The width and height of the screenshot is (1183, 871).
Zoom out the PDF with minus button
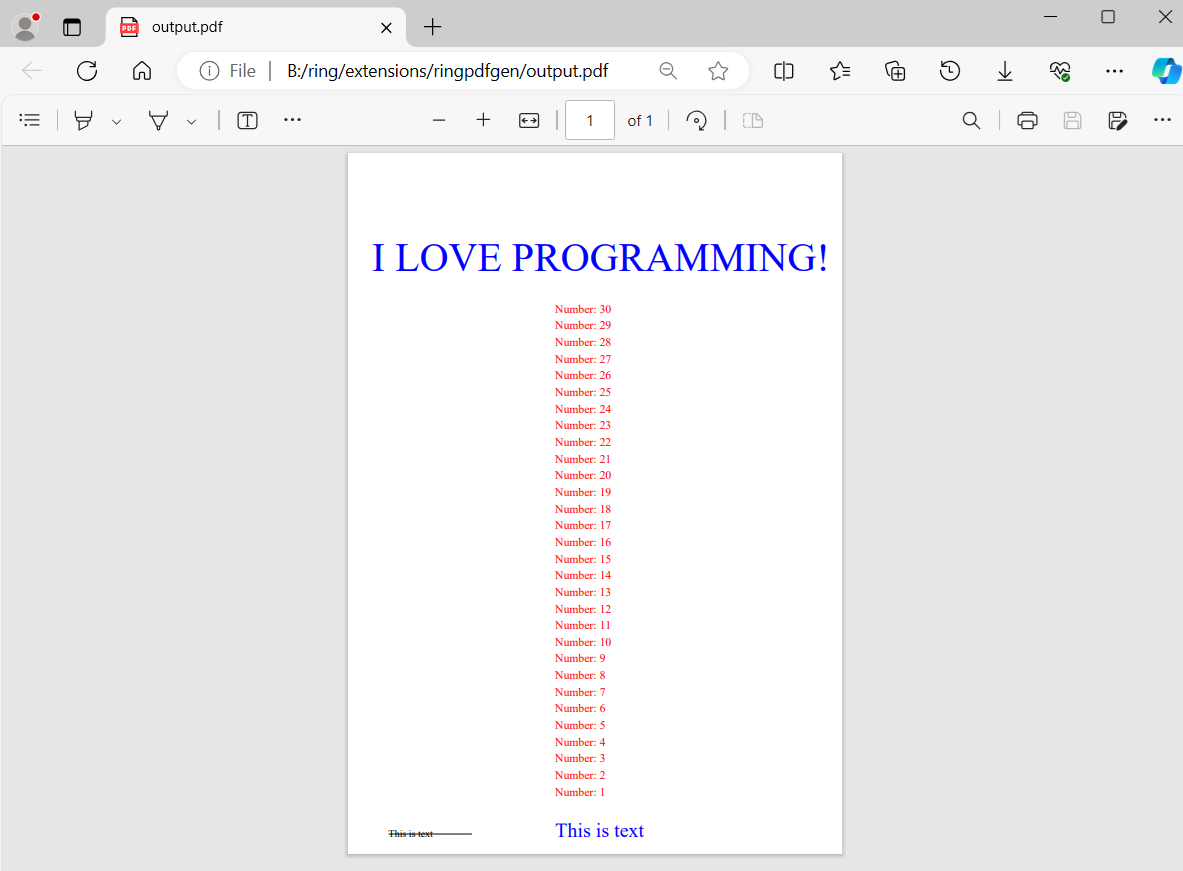pos(438,121)
